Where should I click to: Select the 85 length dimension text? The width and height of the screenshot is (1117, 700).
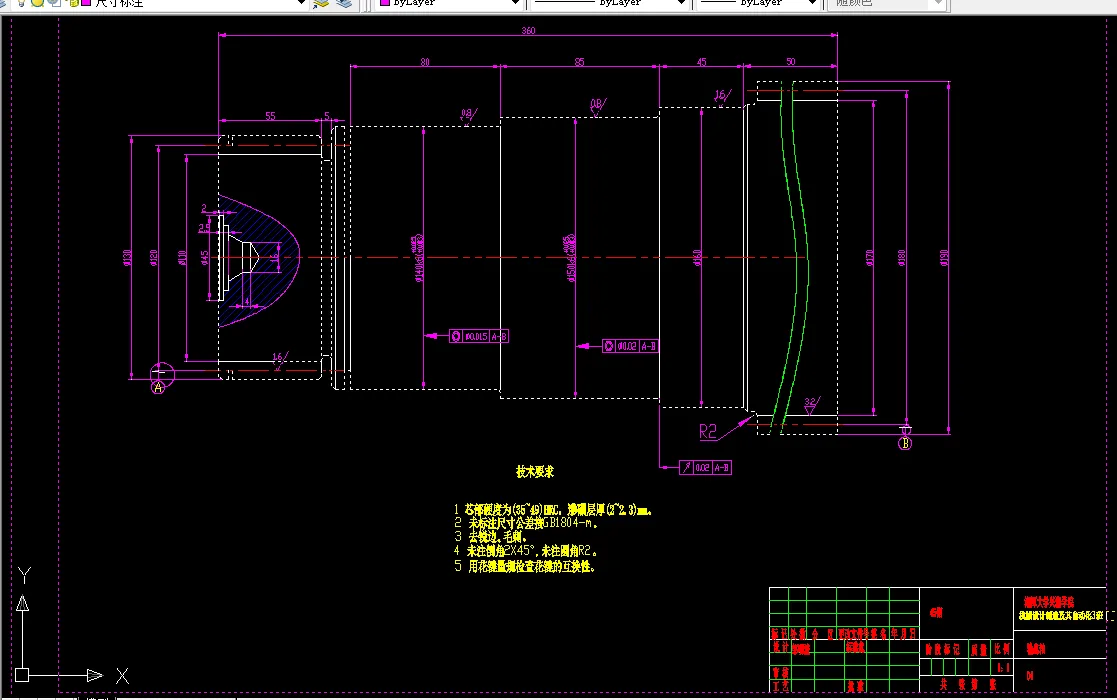(x=579, y=62)
